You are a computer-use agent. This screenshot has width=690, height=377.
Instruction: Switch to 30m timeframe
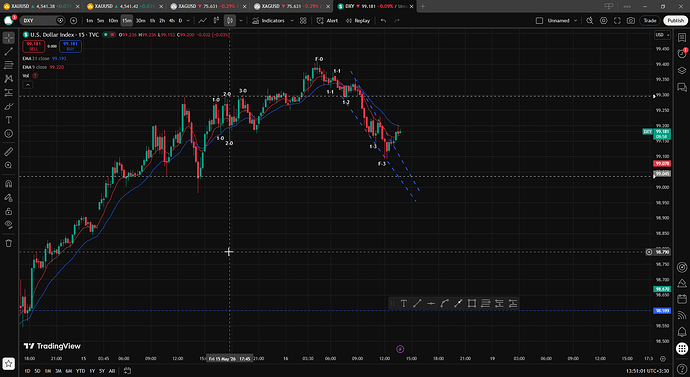click(x=140, y=21)
